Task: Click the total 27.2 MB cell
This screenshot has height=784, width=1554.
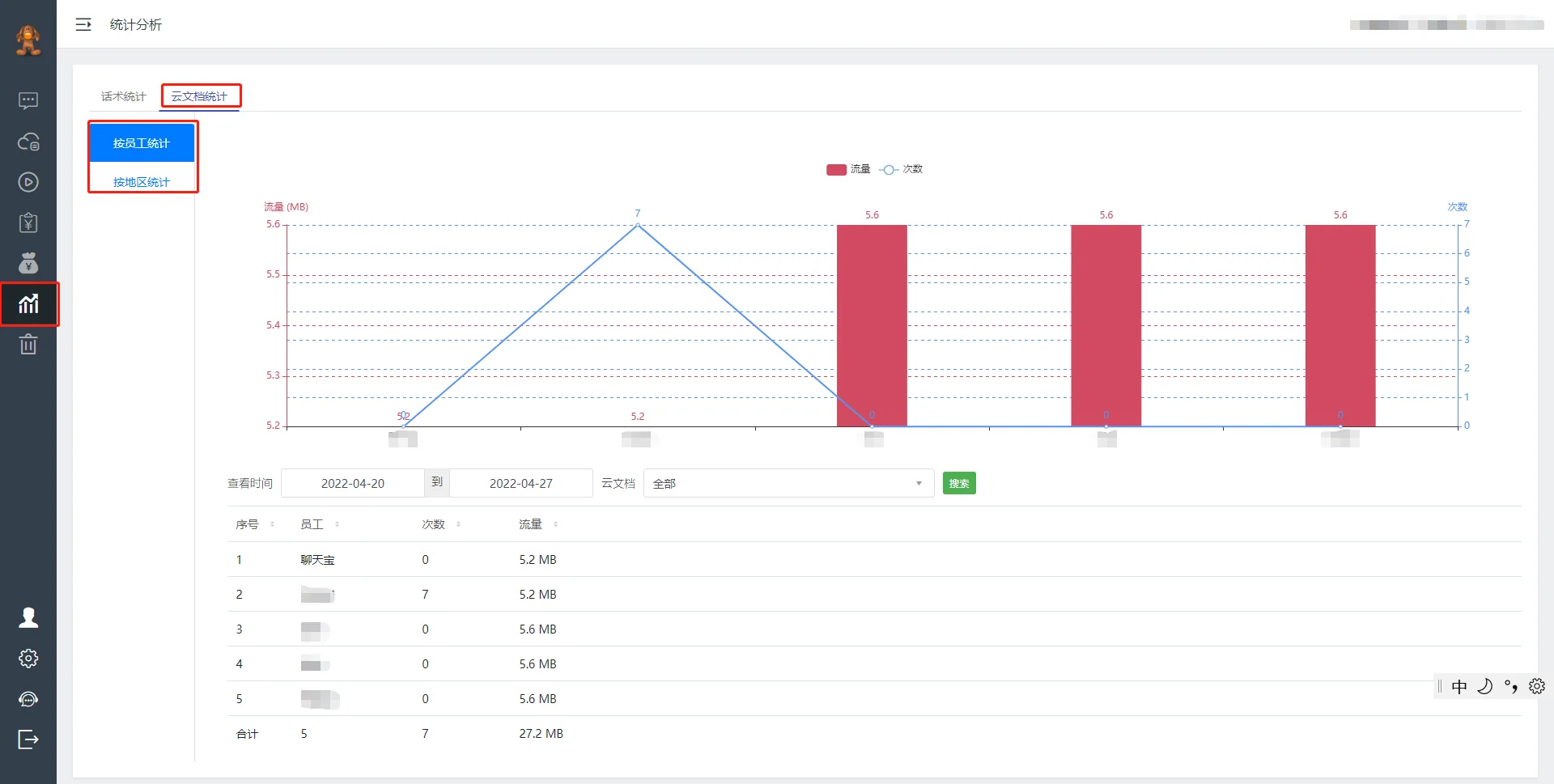Action: (x=541, y=734)
